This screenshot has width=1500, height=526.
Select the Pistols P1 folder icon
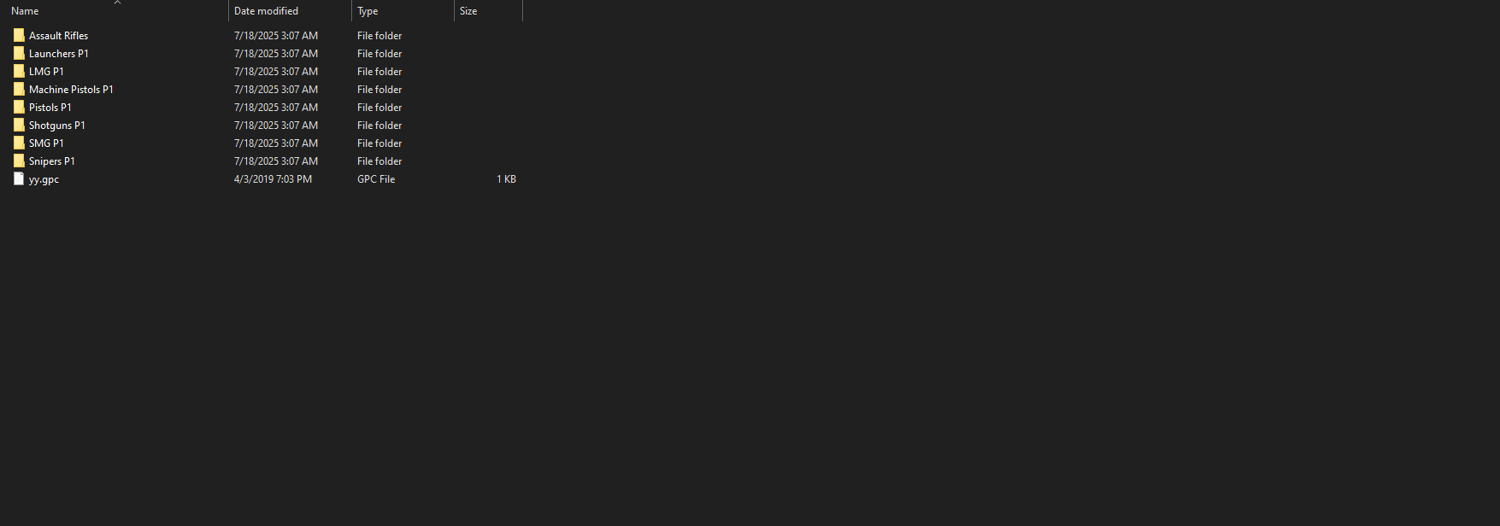18,107
